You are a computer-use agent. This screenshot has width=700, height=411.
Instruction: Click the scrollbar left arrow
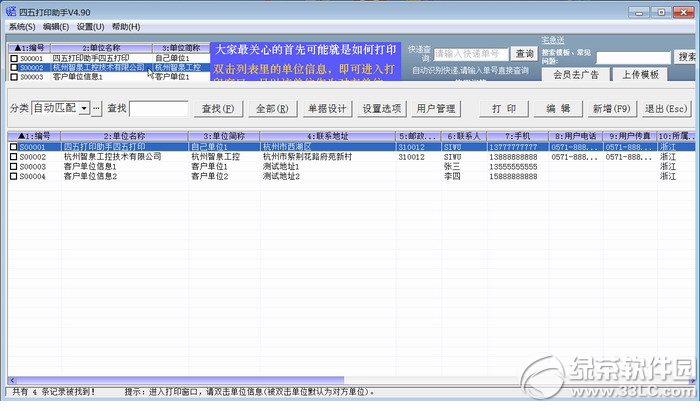[12, 381]
